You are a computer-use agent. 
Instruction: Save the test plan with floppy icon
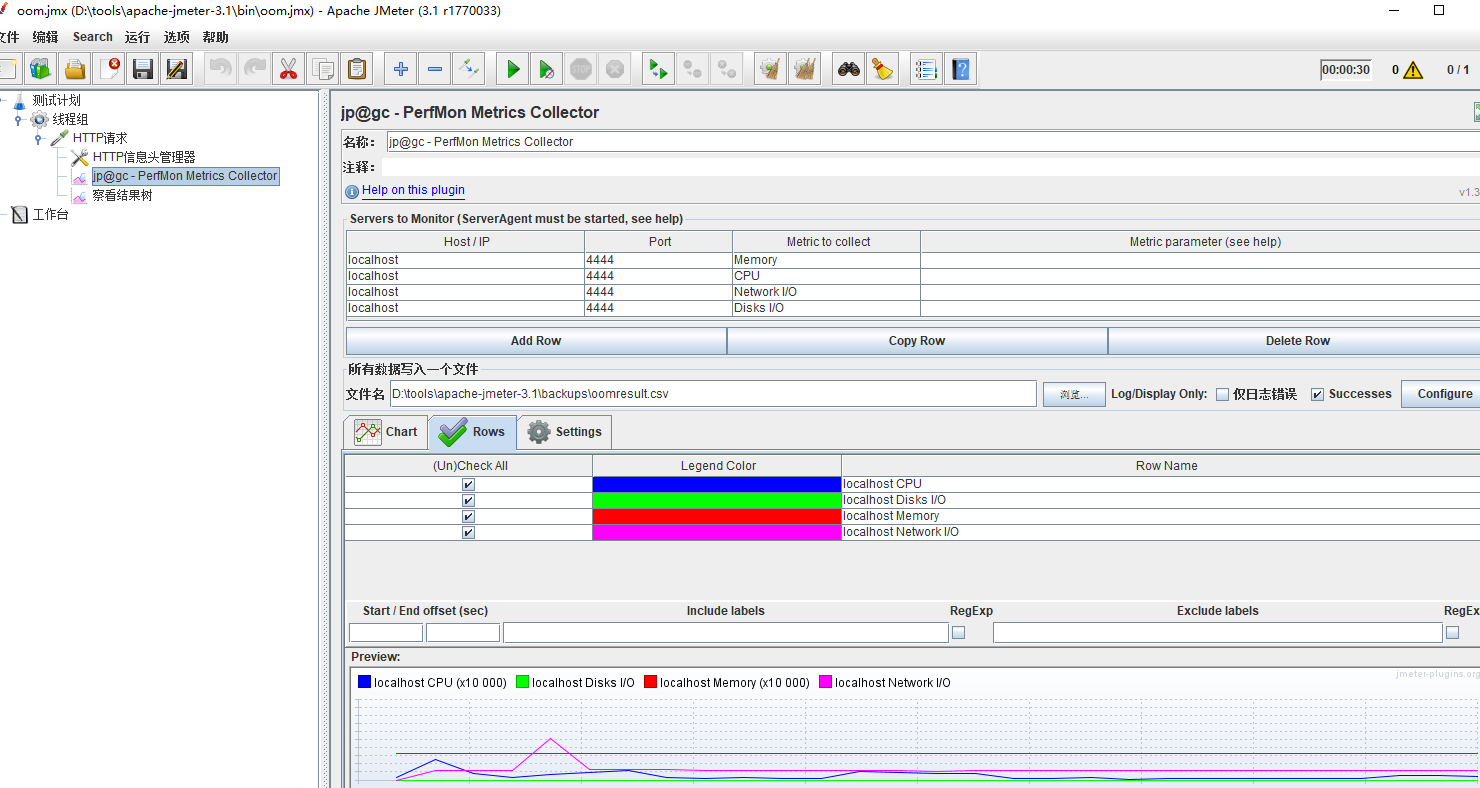pyautogui.click(x=143, y=69)
